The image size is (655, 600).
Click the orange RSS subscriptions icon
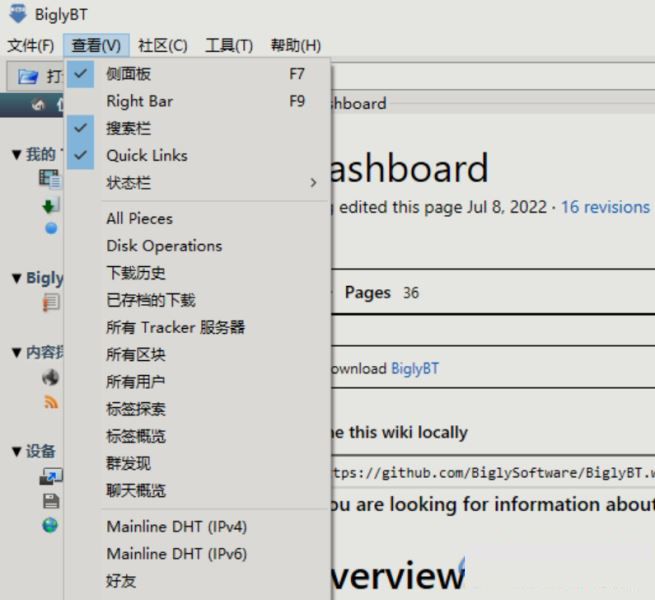coord(51,402)
